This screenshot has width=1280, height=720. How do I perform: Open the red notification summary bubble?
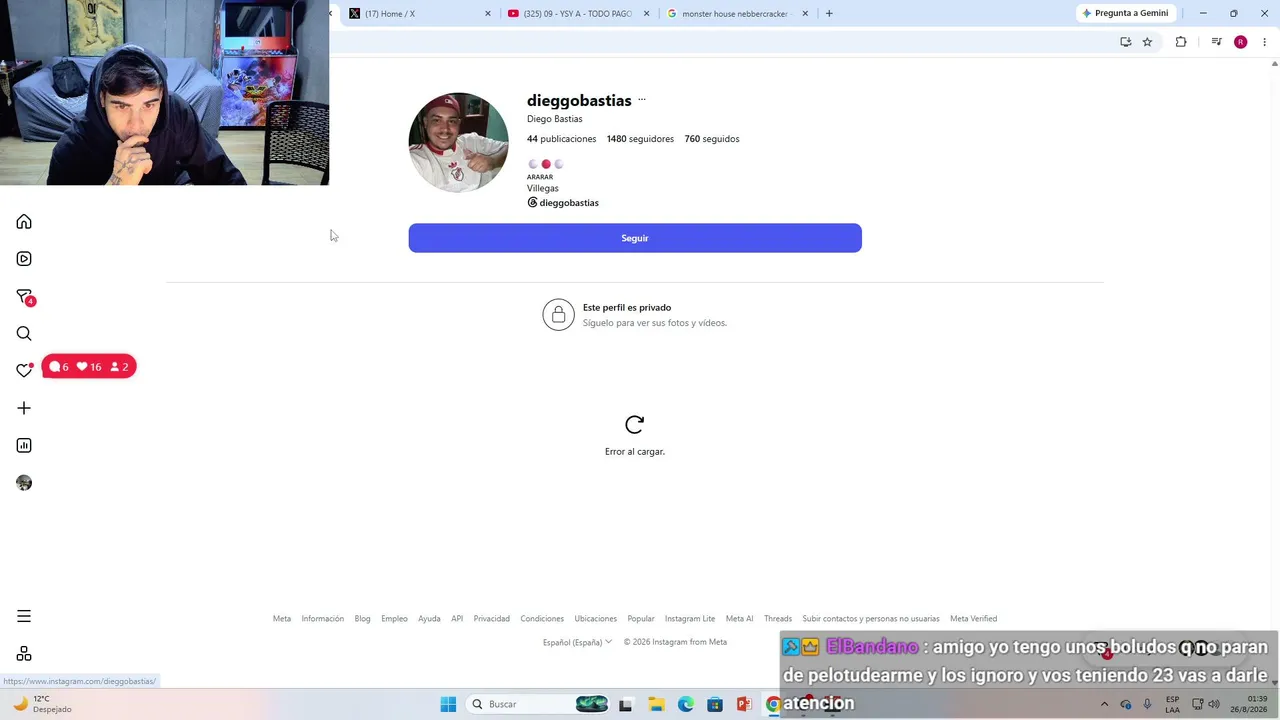click(x=89, y=367)
